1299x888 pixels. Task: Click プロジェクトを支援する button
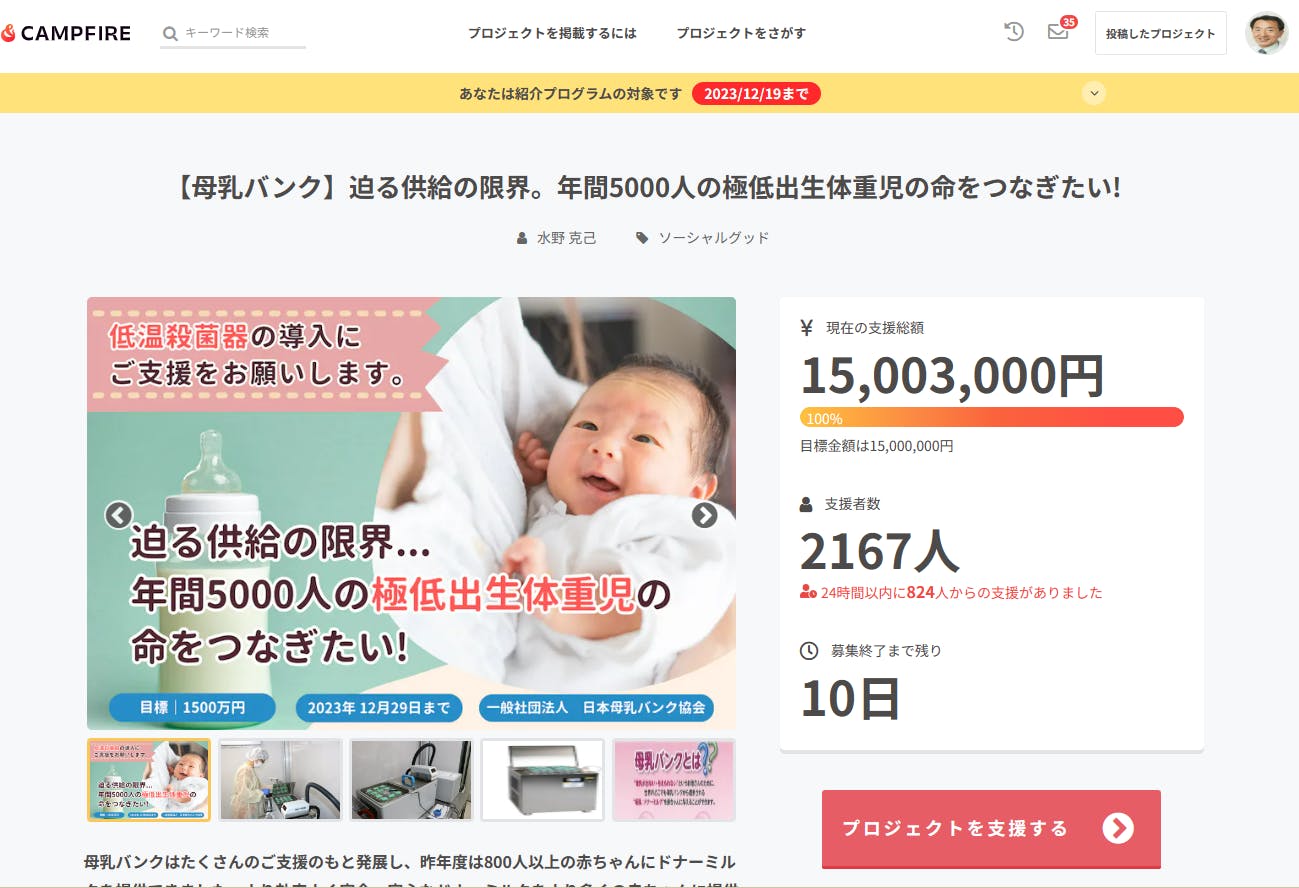click(991, 829)
